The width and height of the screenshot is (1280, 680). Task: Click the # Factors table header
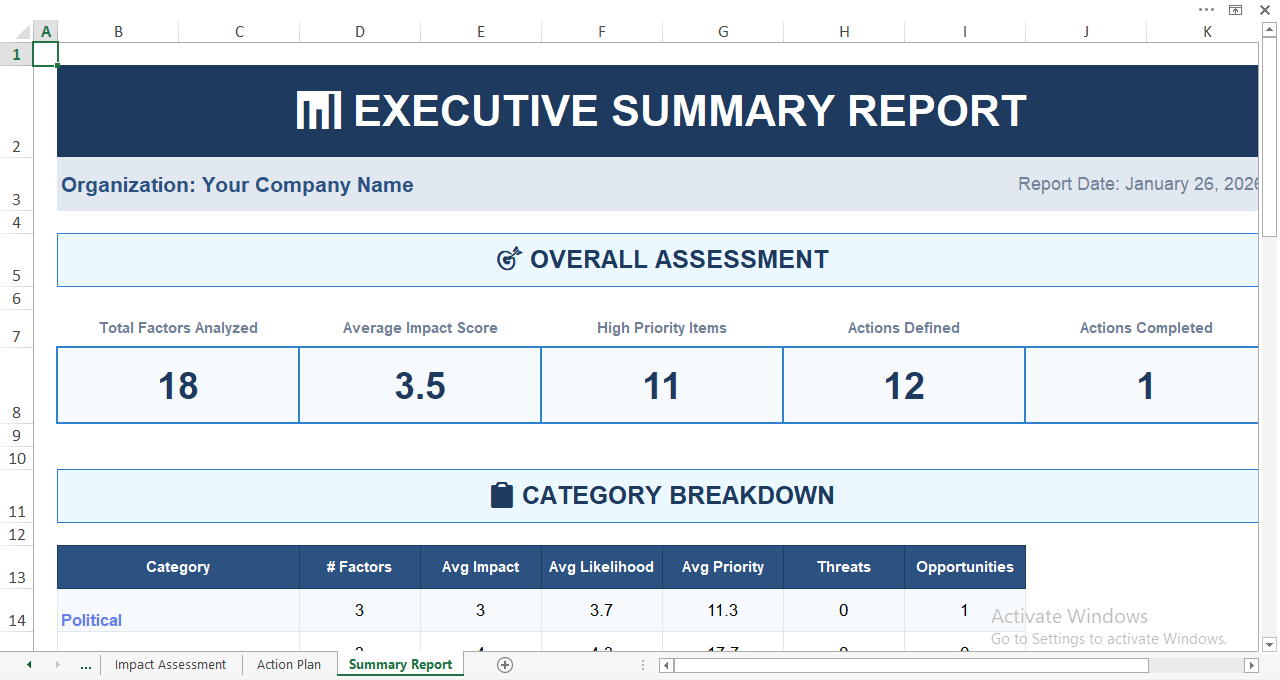coord(360,567)
